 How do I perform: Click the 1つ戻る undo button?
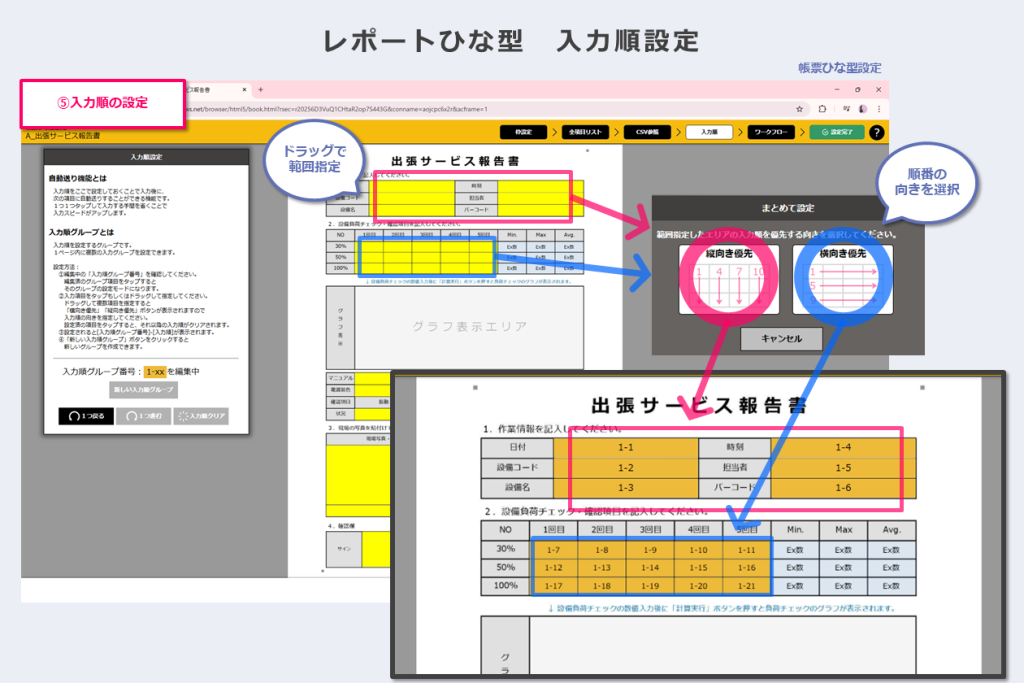pyautogui.click(x=86, y=416)
